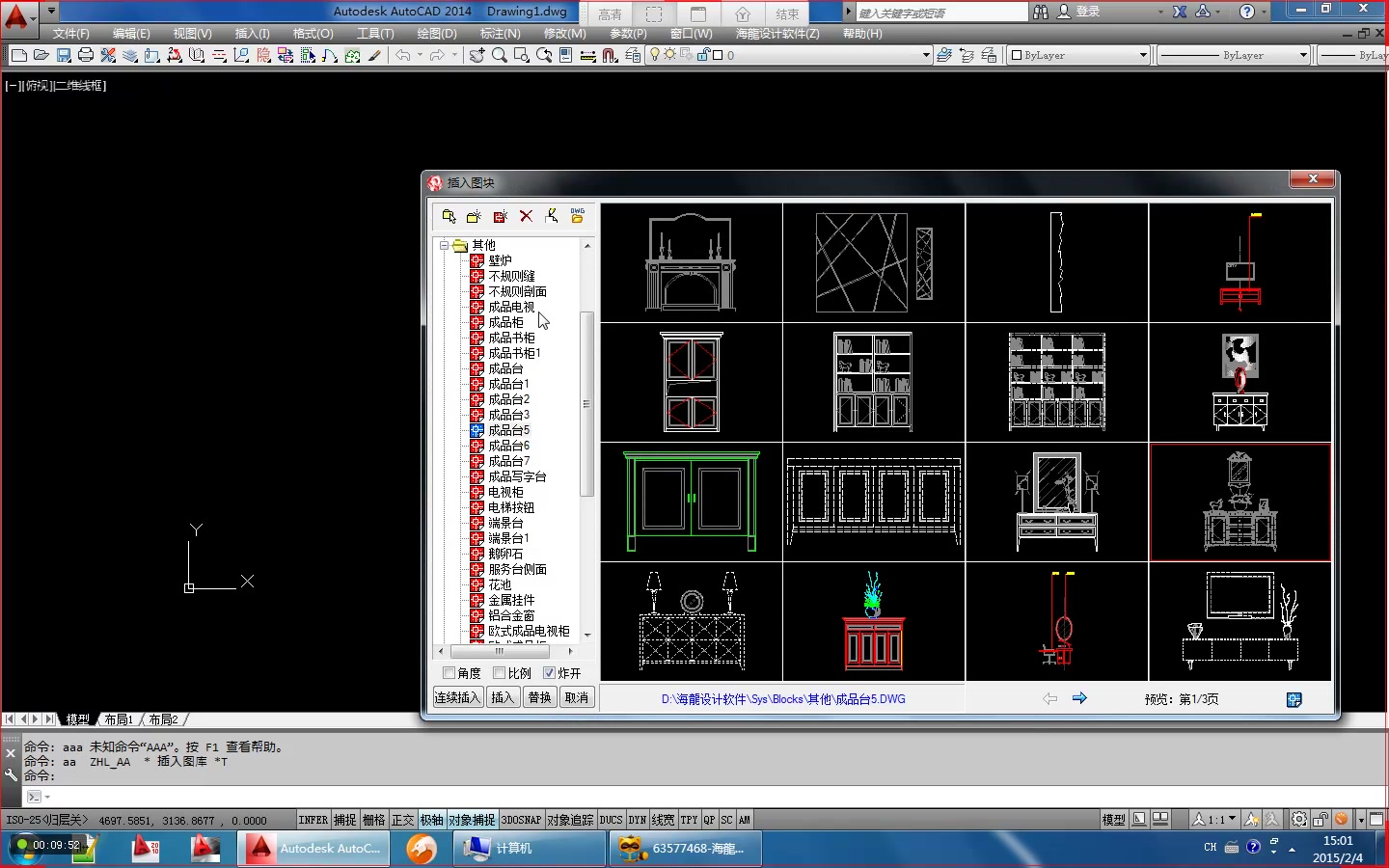The width and height of the screenshot is (1389, 868).
Task: Open the 编辑(E) menu
Action: 132,34
